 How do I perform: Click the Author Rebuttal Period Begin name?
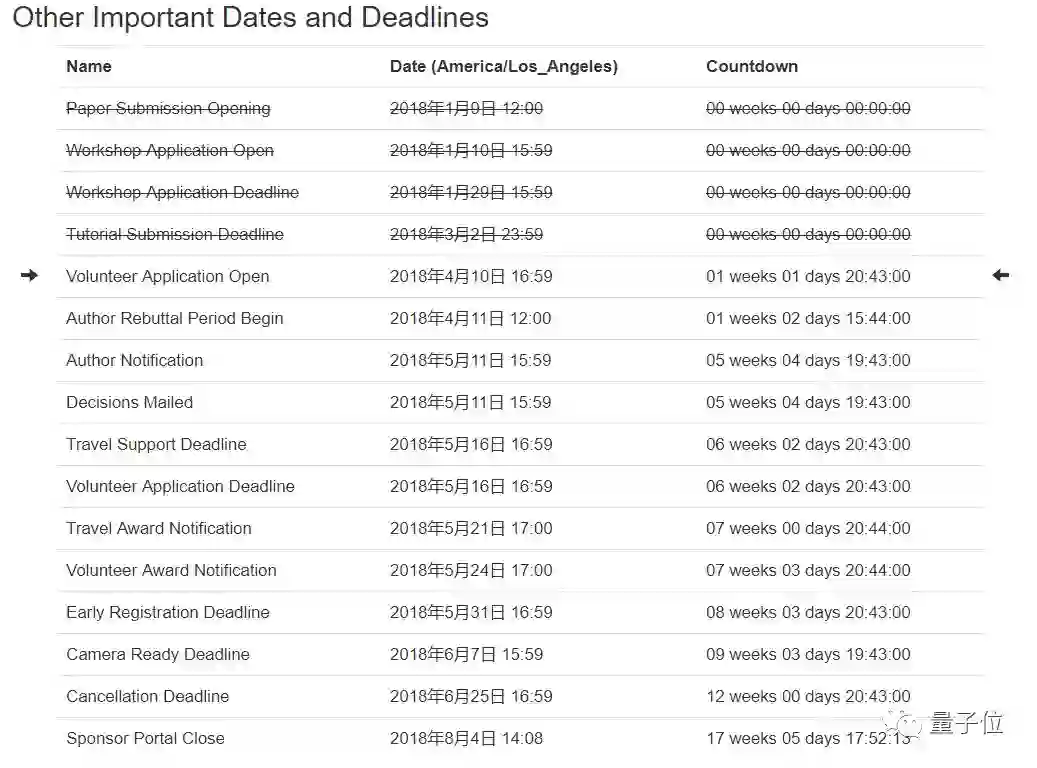[174, 319]
